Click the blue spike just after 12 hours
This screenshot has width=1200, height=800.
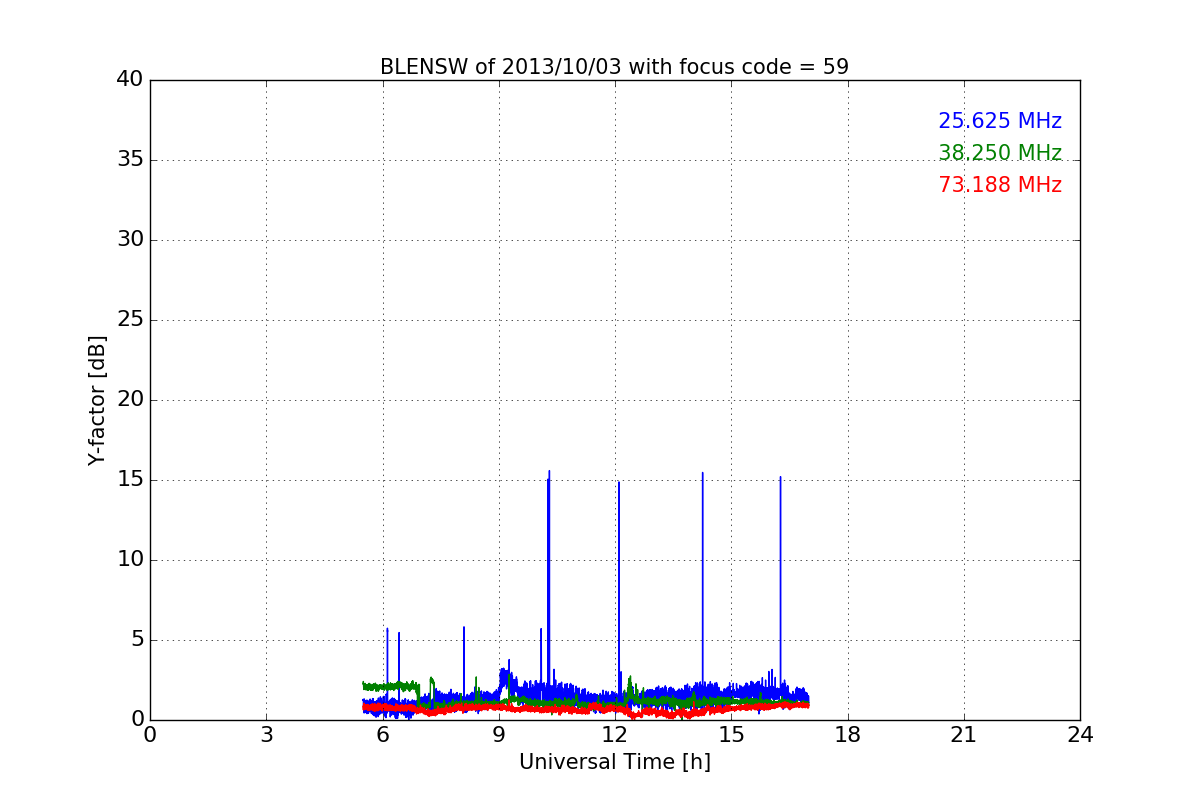618,586
